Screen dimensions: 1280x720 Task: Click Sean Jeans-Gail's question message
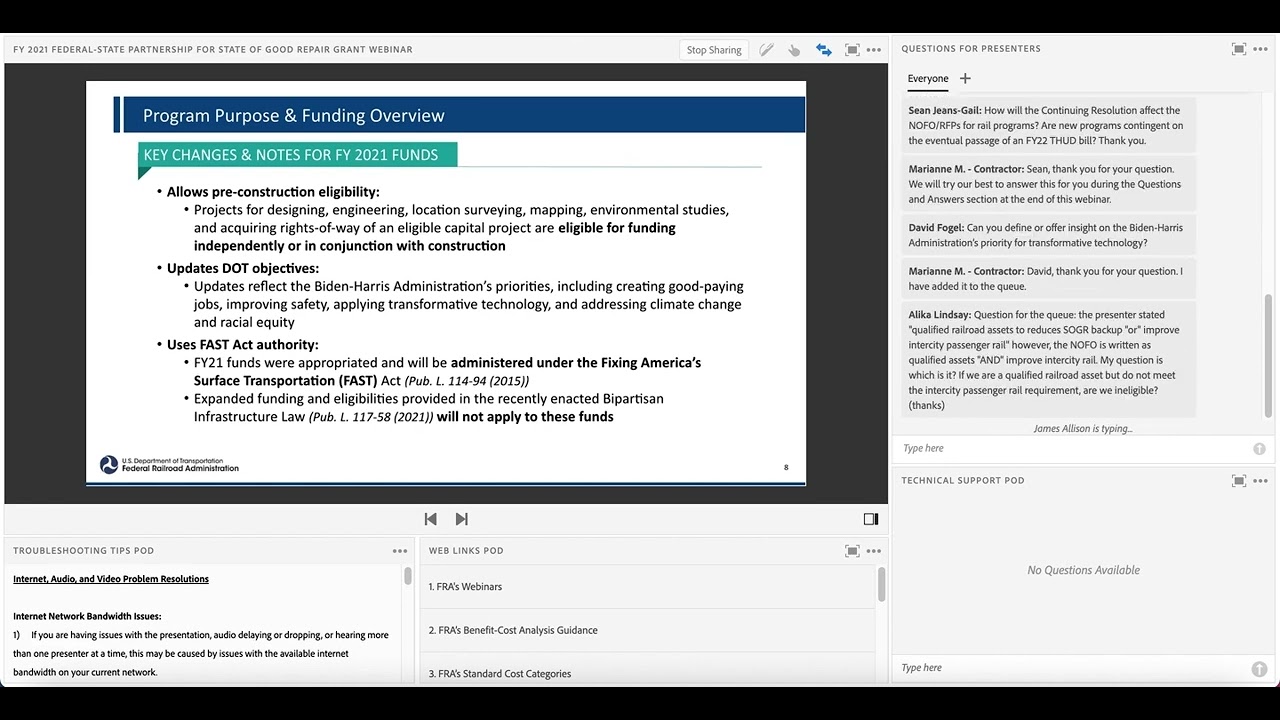(1049, 126)
